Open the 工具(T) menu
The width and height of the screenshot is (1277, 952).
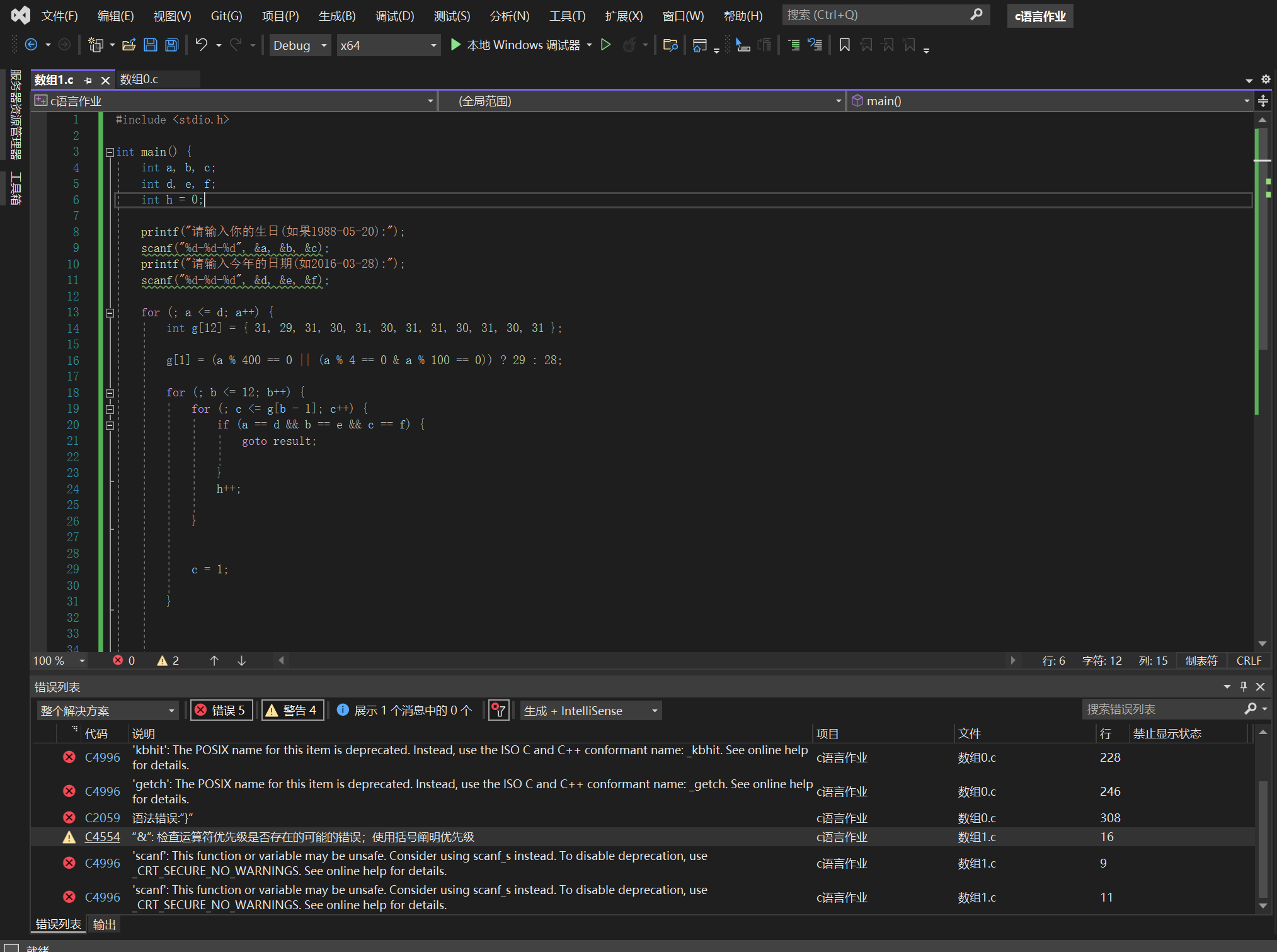click(567, 16)
